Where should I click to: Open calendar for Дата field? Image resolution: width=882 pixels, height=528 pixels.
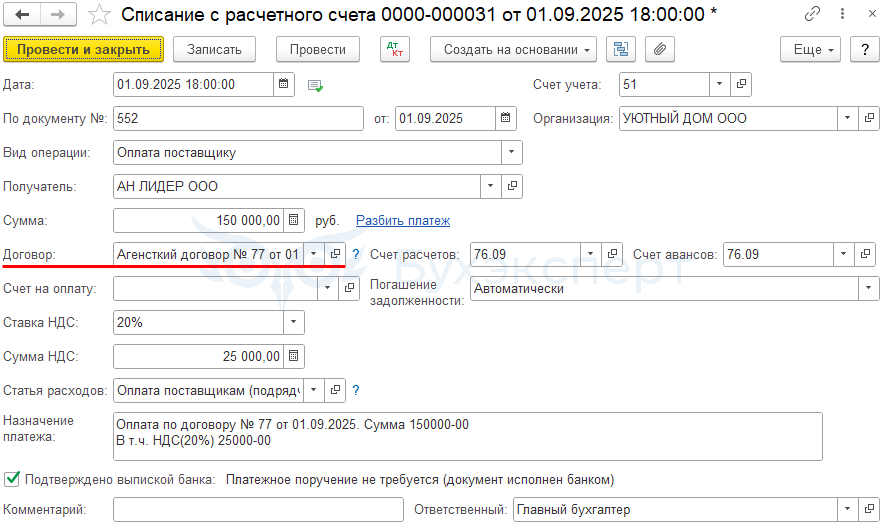pyautogui.click(x=284, y=84)
